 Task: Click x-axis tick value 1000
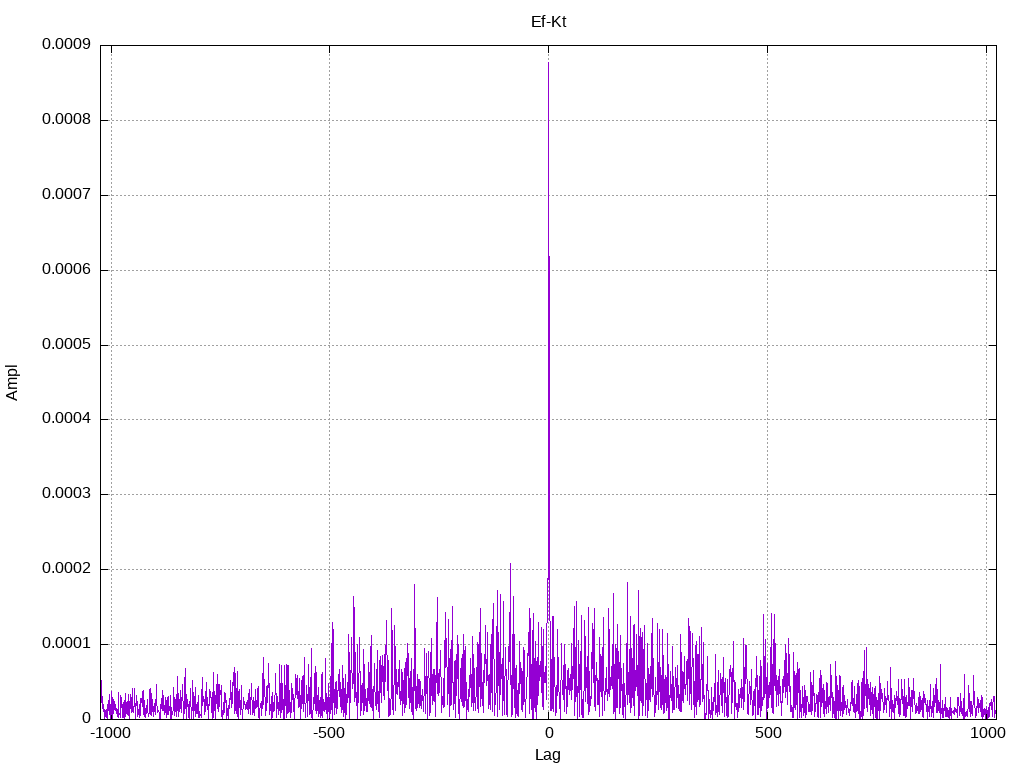pyautogui.click(x=987, y=733)
